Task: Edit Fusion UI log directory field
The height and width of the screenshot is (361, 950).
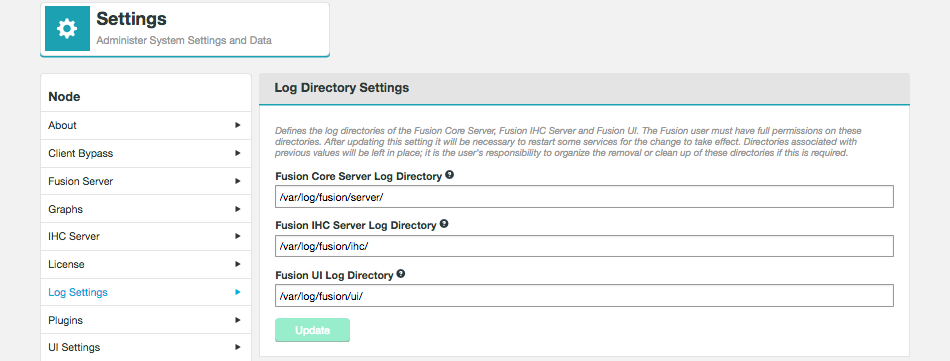Action: (x=584, y=296)
